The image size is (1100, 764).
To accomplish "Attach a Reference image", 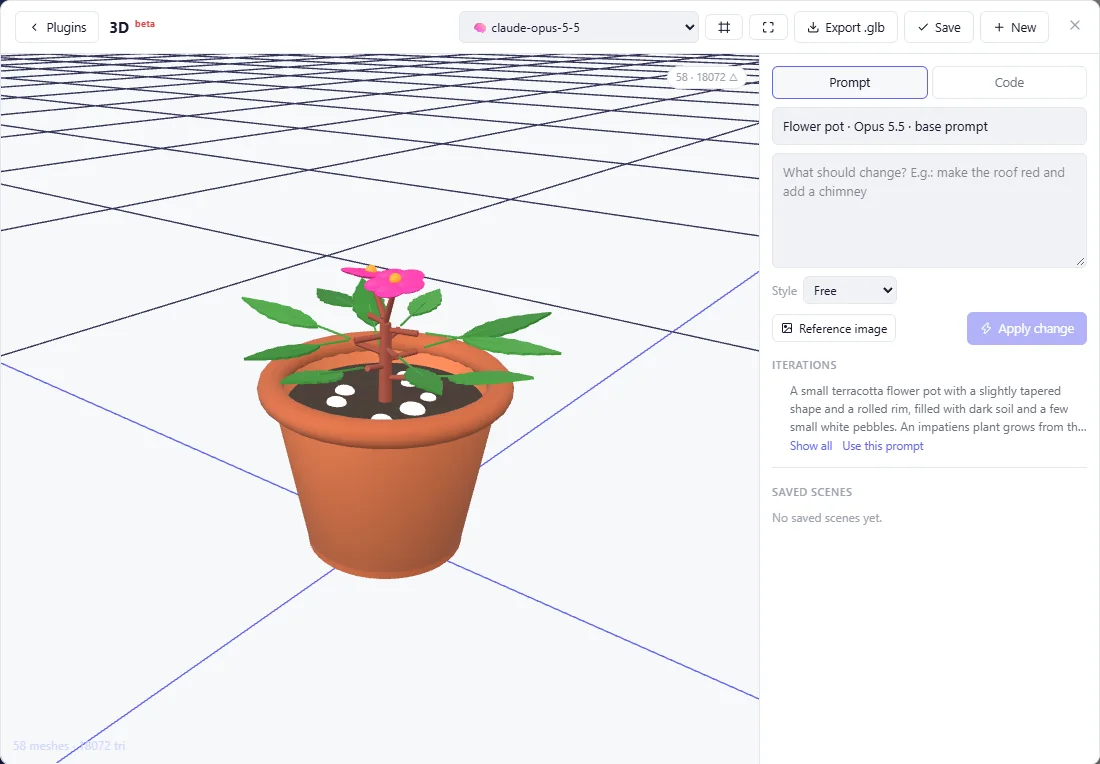I will pyautogui.click(x=833, y=328).
